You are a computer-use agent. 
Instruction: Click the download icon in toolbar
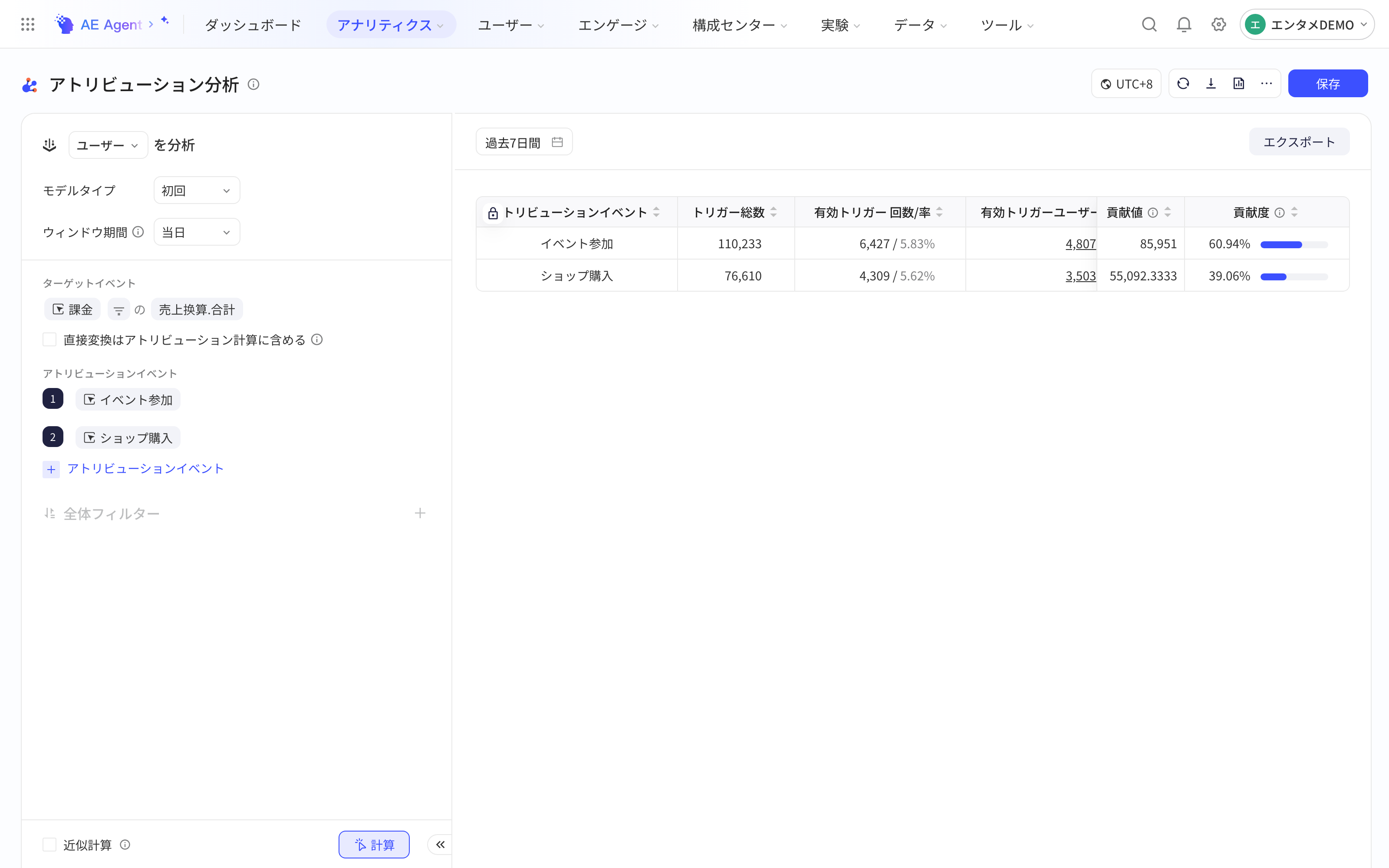point(1211,84)
